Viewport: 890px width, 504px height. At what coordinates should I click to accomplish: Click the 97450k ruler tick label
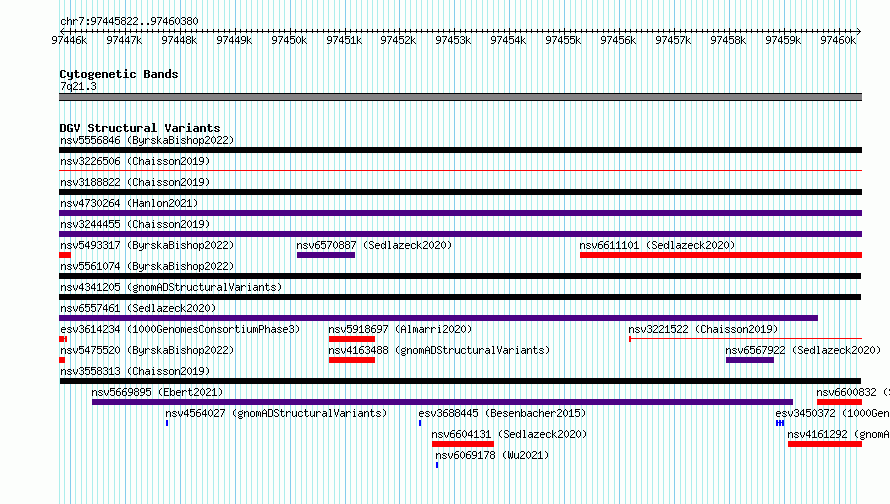pyautogui.click(x=289, y=40)
